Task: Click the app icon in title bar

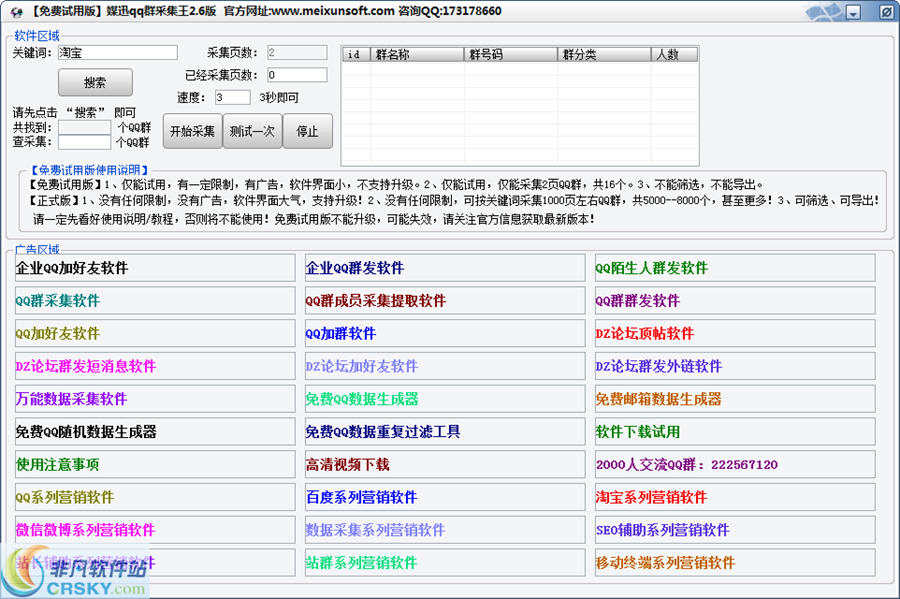Action: click(17, 11)
